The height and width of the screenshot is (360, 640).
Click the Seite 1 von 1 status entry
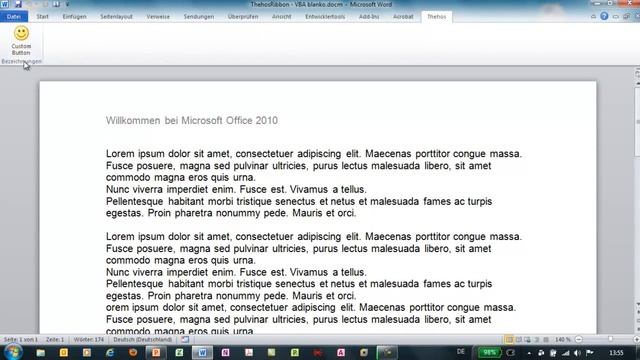(20, 340)
